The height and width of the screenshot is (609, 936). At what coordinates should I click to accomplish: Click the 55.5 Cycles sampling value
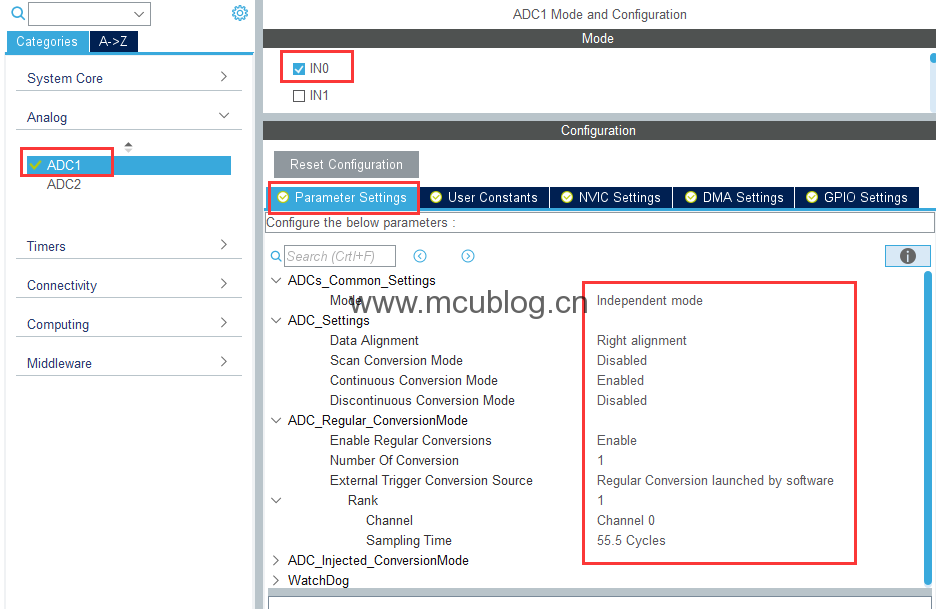click(631, 540)
